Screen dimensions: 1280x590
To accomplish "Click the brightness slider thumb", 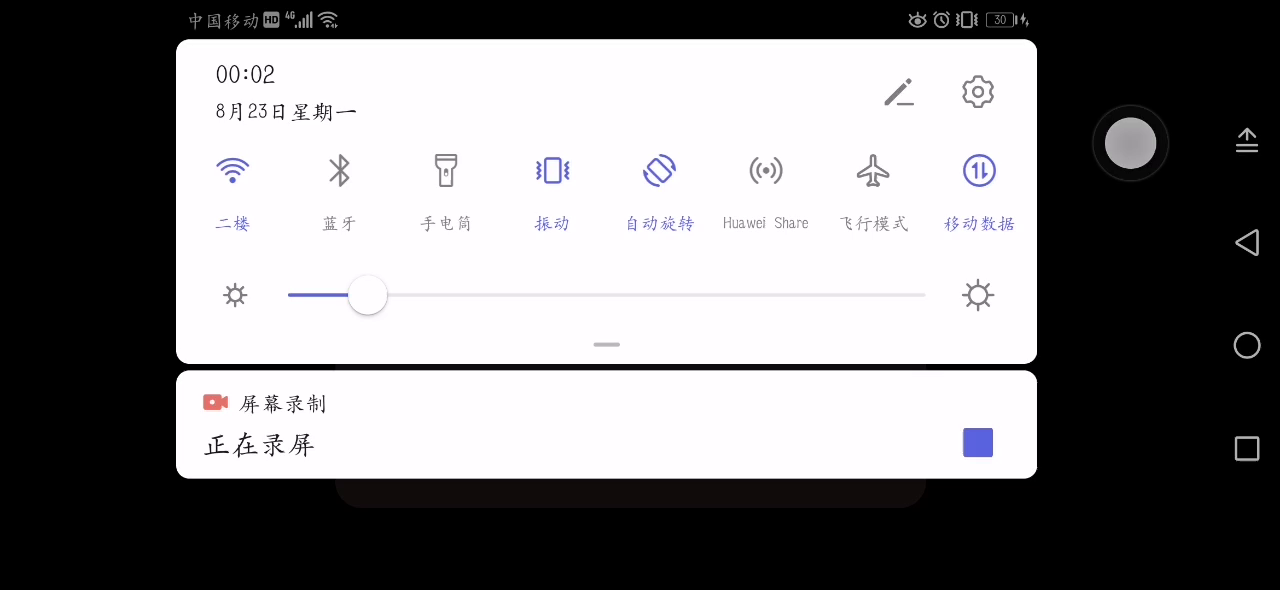I will (368, 295).
